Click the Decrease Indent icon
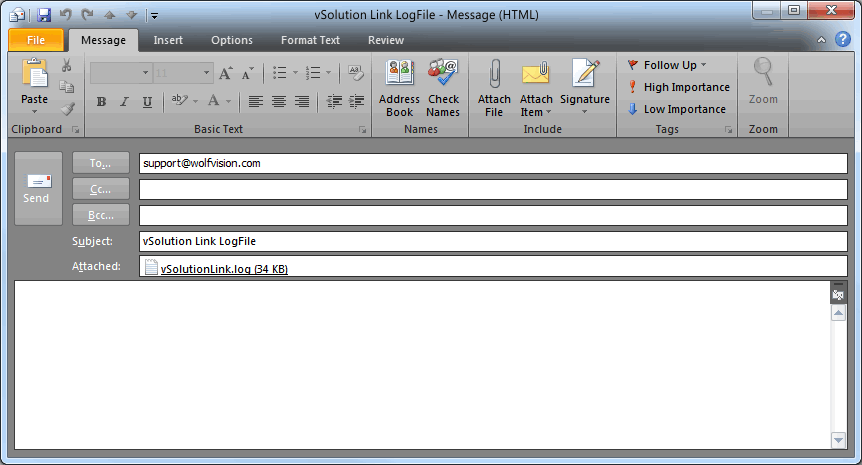The width and height of the screenshot is (862, 465). tap(334, 101)
